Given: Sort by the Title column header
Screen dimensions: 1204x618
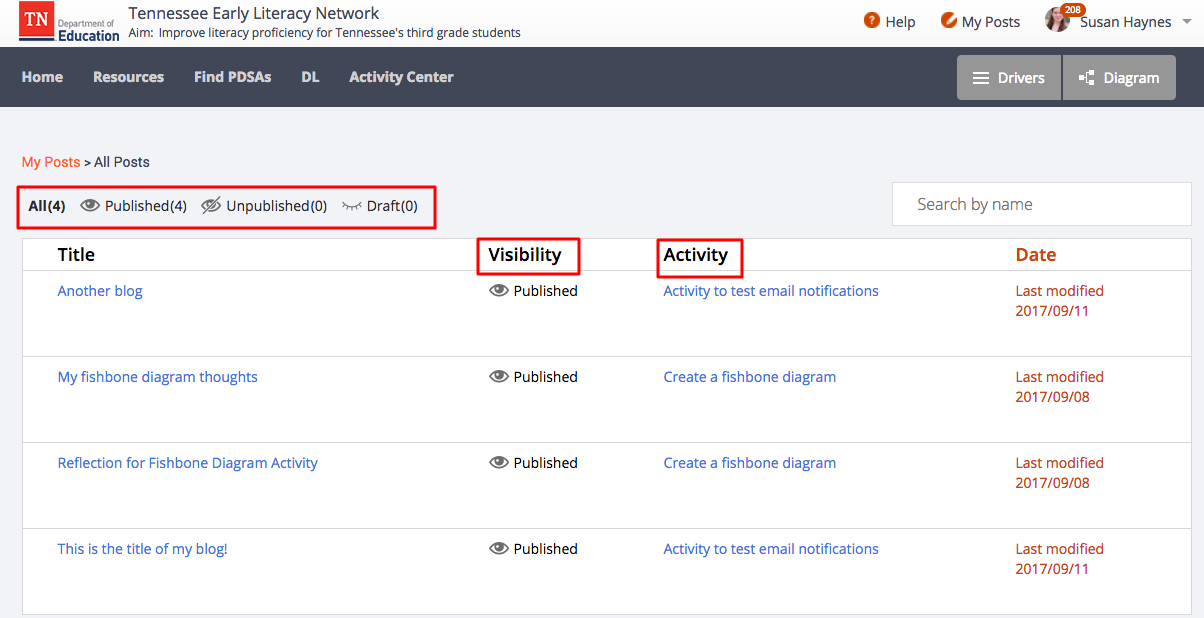Looking at the screenshot, I should [76, 255].
